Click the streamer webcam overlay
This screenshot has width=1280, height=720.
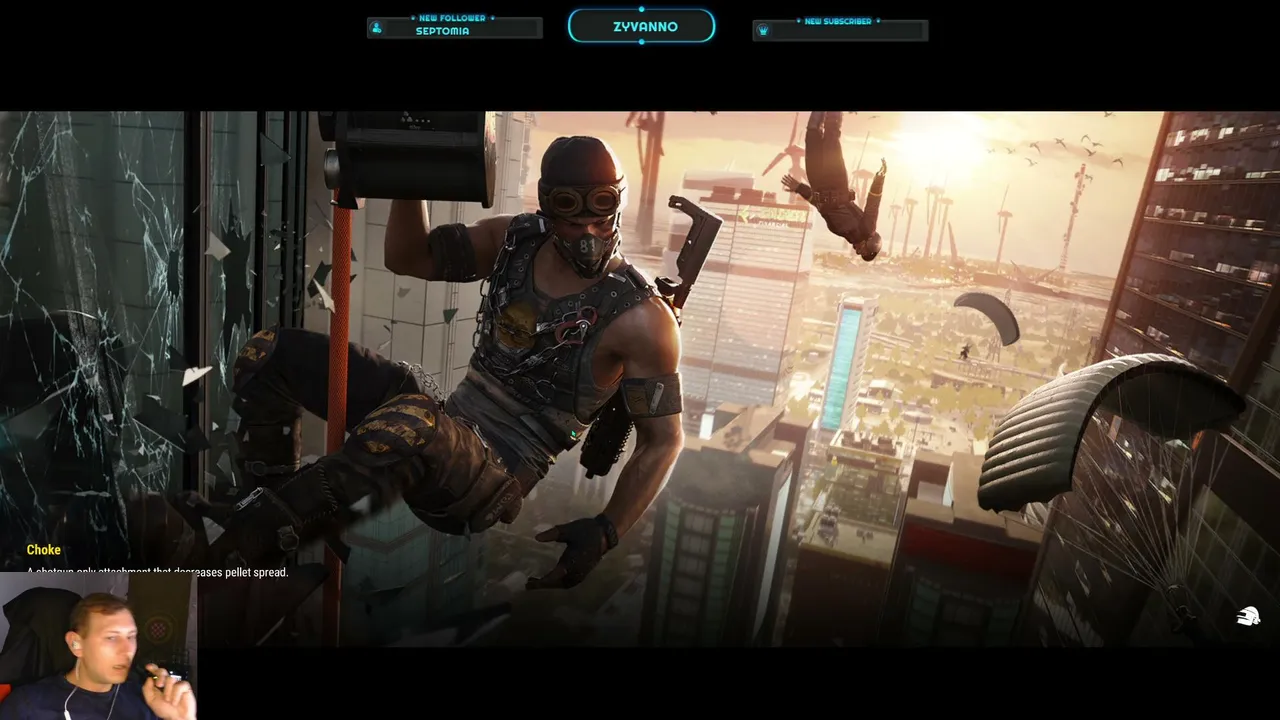pos(98,646)
